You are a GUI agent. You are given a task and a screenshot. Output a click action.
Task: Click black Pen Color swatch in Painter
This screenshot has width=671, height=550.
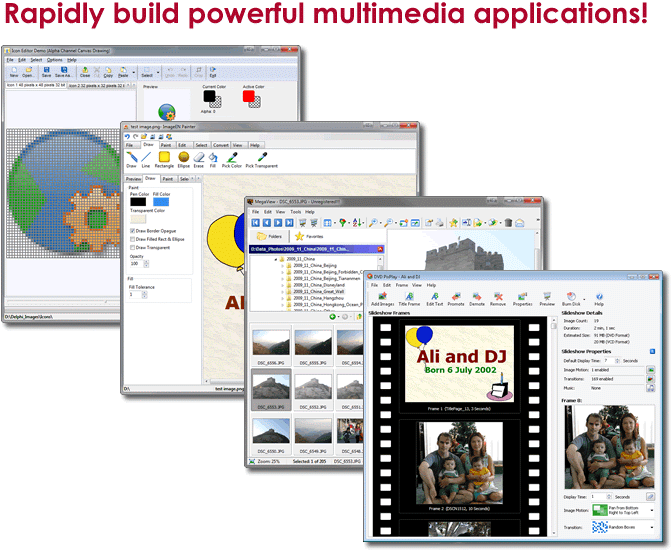click(138, 202)
